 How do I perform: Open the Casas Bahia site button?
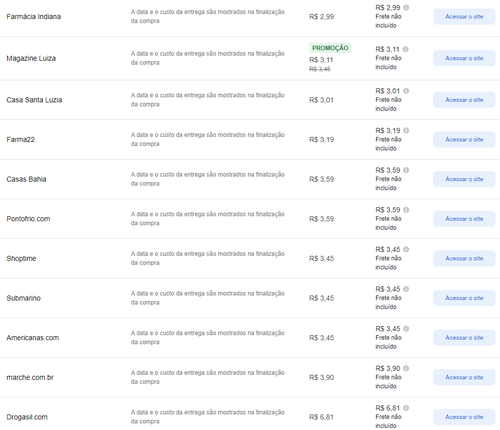464,179
